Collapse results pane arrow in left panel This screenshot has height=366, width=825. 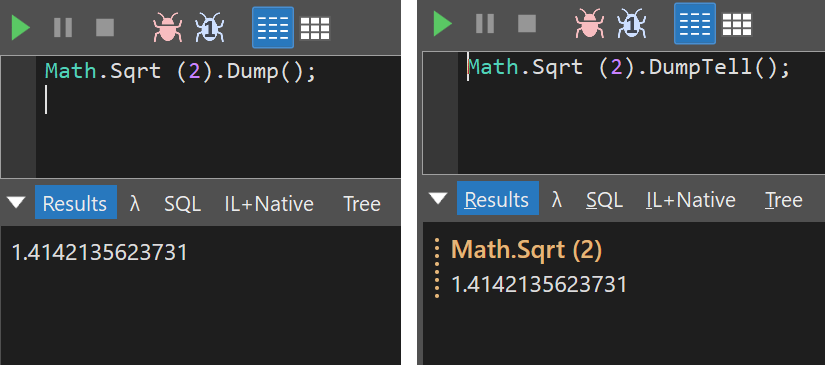16,202
